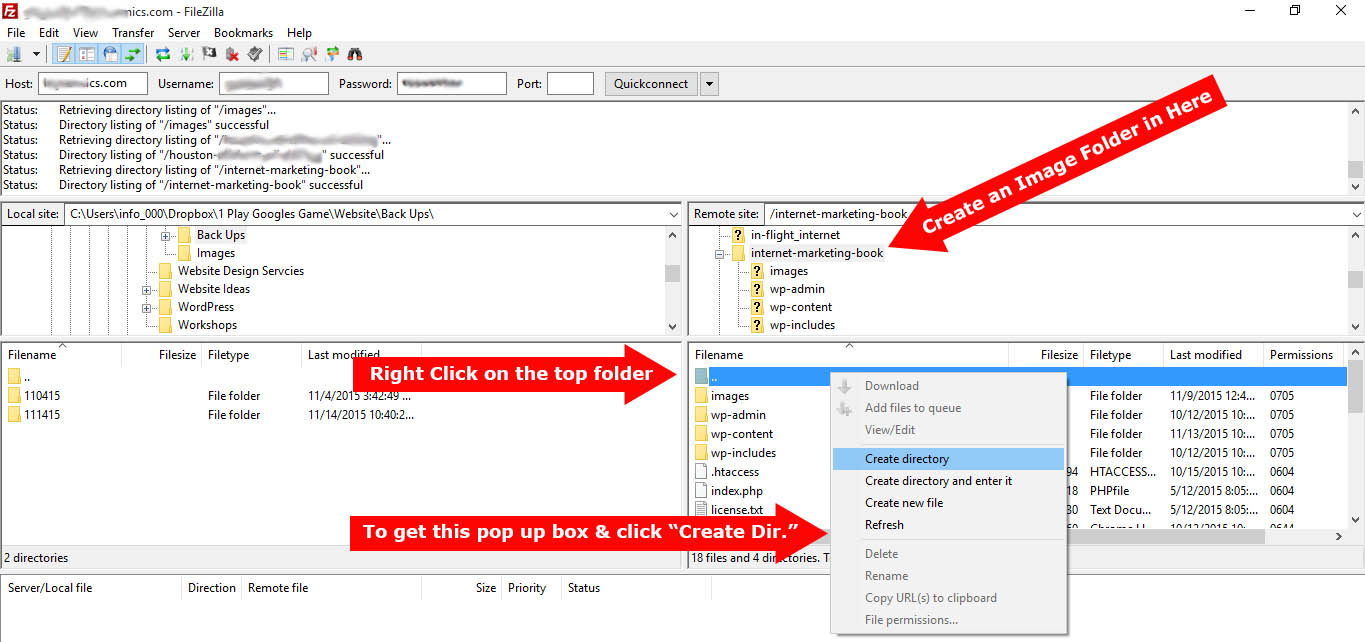Open the Bookmarks menu
Image resolution: width=1365 pixels, height=642 pixels.
242,33
